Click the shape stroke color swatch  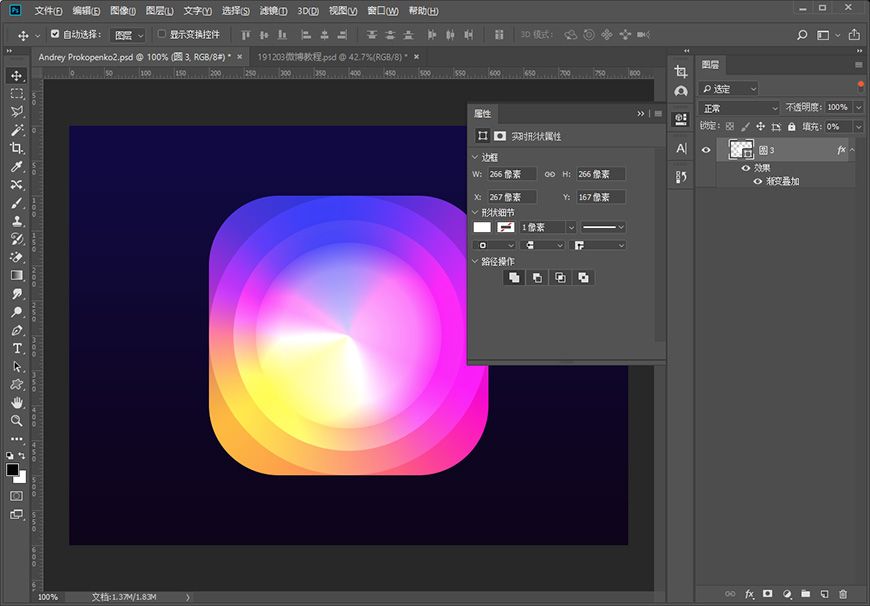pos(505,227)
